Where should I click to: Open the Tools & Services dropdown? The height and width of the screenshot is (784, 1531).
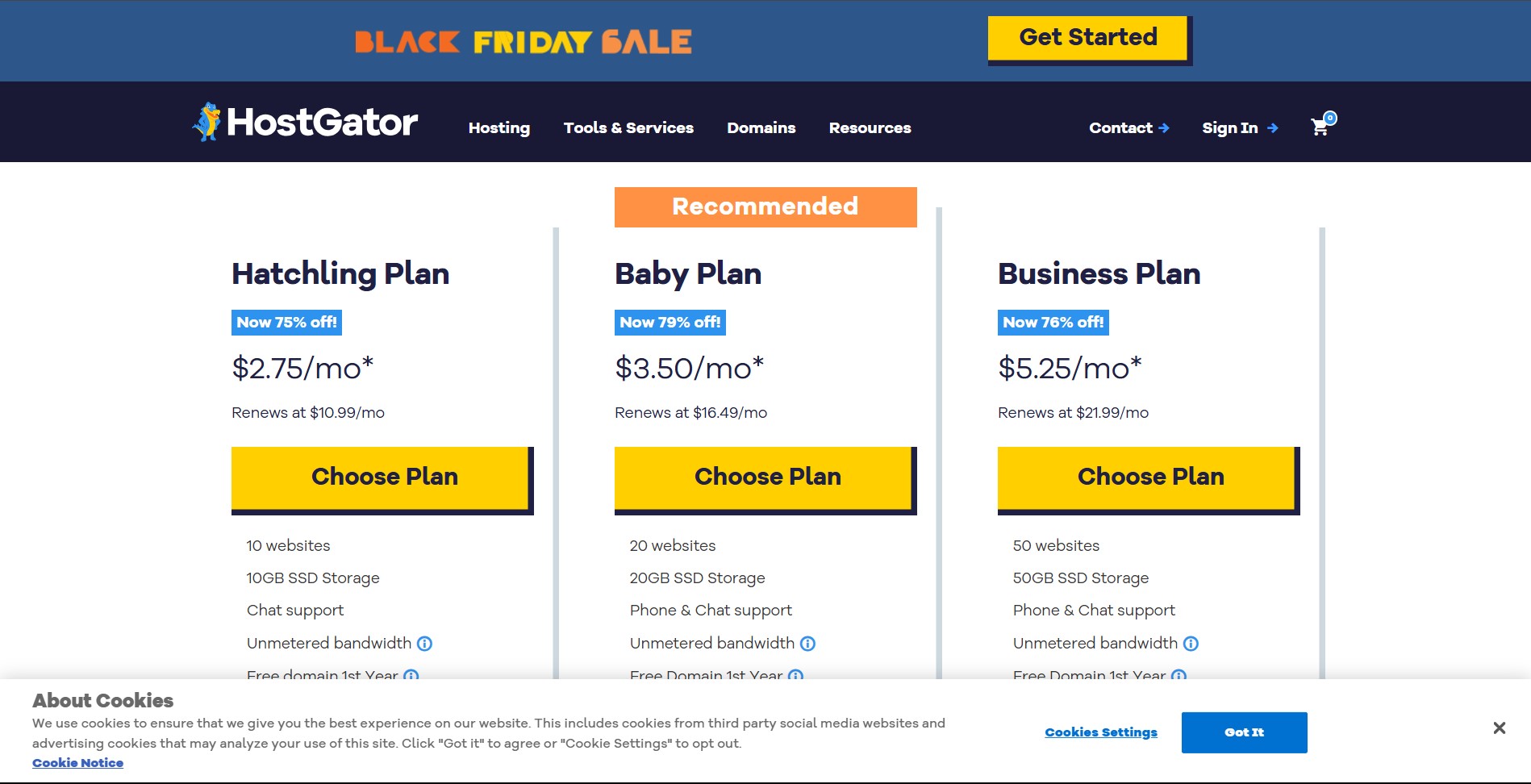(x=628, y=127)
